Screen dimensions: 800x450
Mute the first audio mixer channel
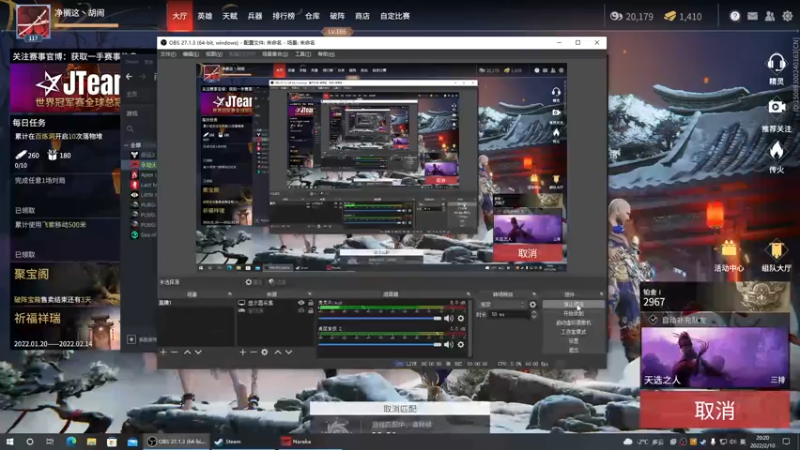(448, 318)
